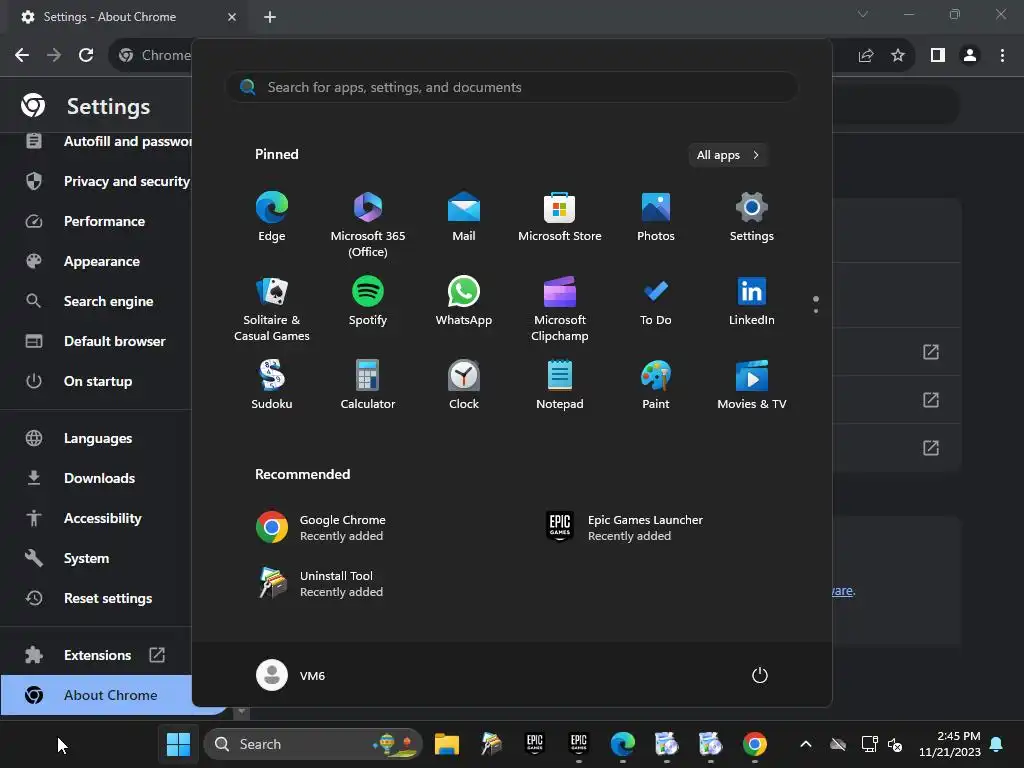Viewport: 1024px width, 768px height.
Task: Reload the Chrome settings page
Action: [86, 55]
